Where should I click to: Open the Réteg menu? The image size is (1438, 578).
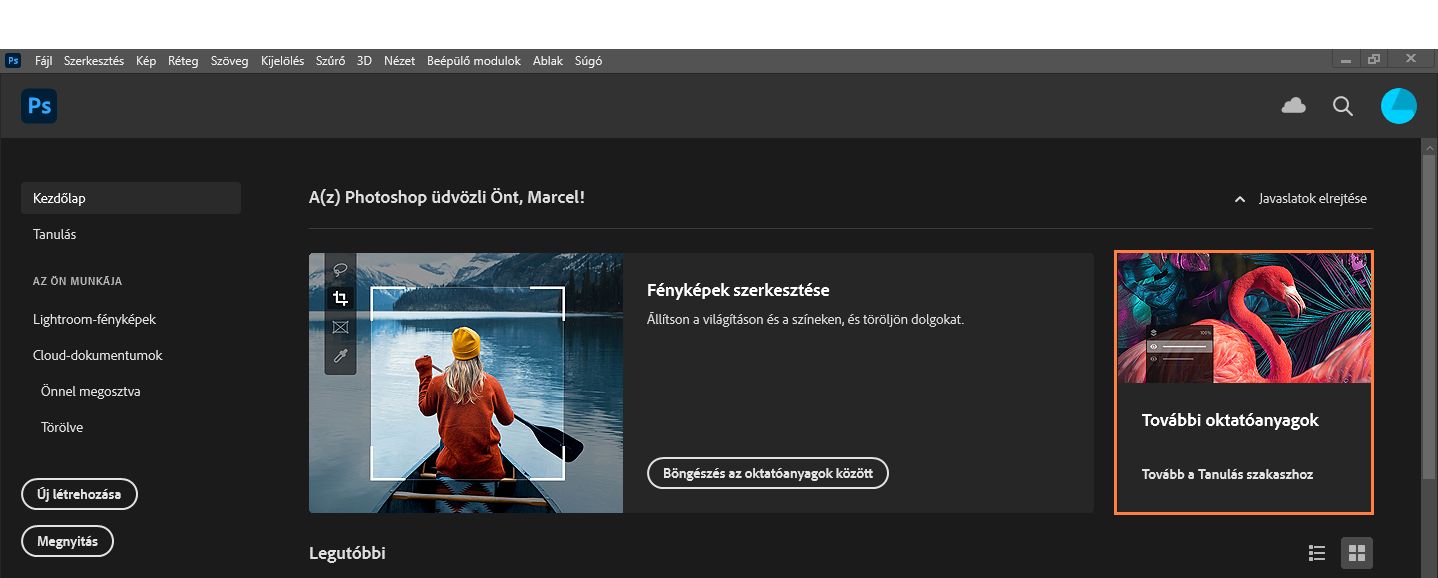click(x=183, y=61)
